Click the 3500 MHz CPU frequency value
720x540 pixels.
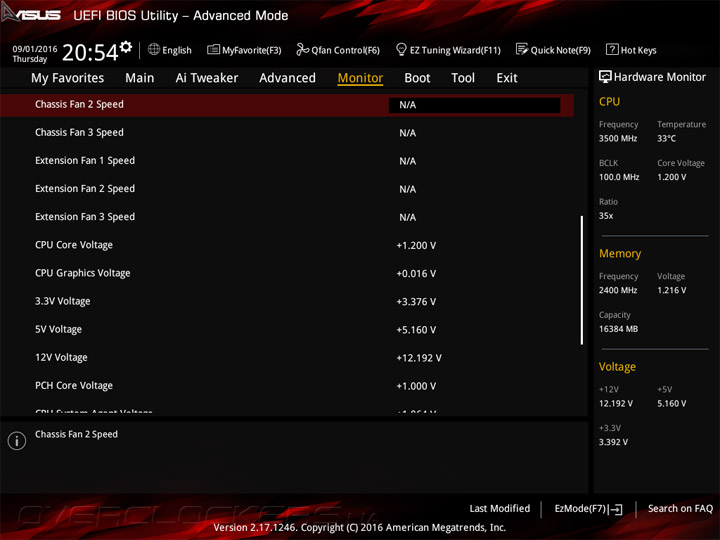pyautogui.click(x=618, y=138)
